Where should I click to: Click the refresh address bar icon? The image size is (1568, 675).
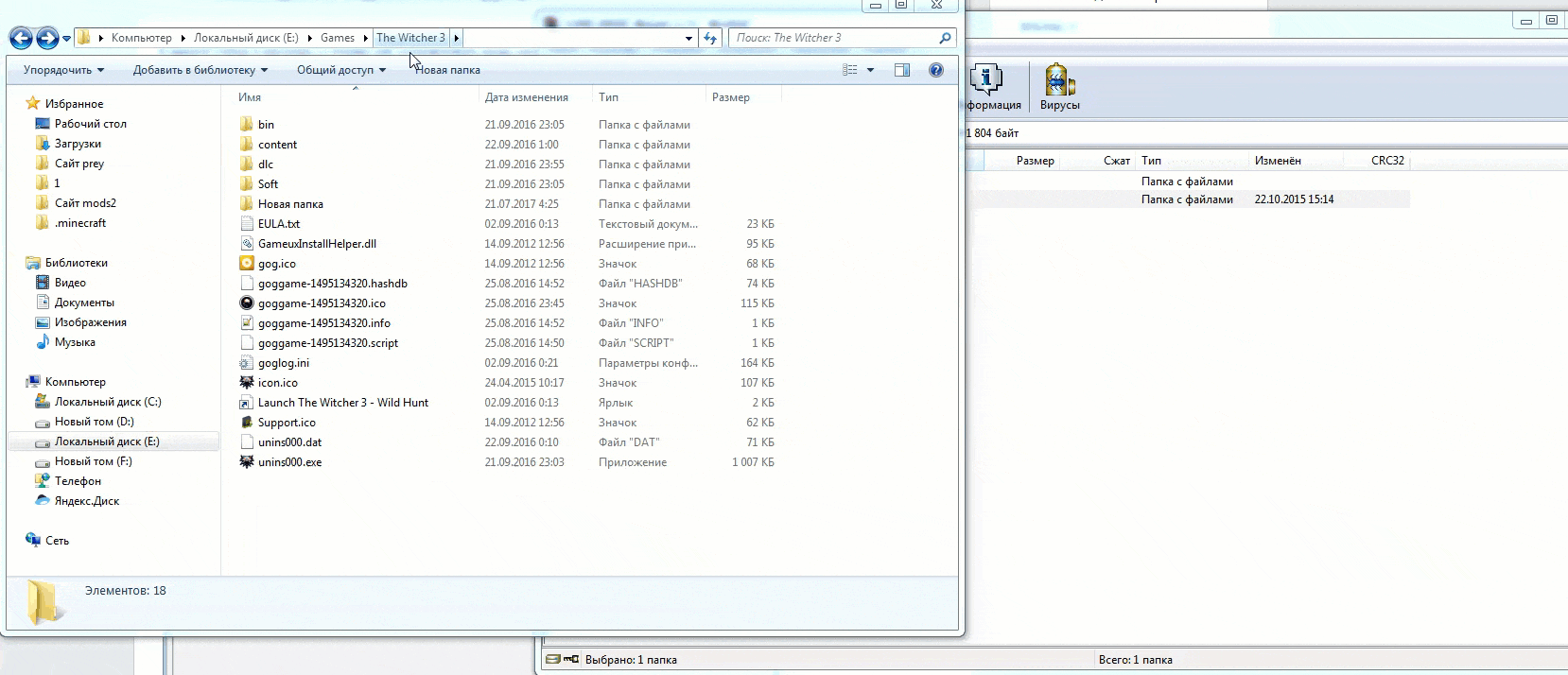tap(710, 38)
